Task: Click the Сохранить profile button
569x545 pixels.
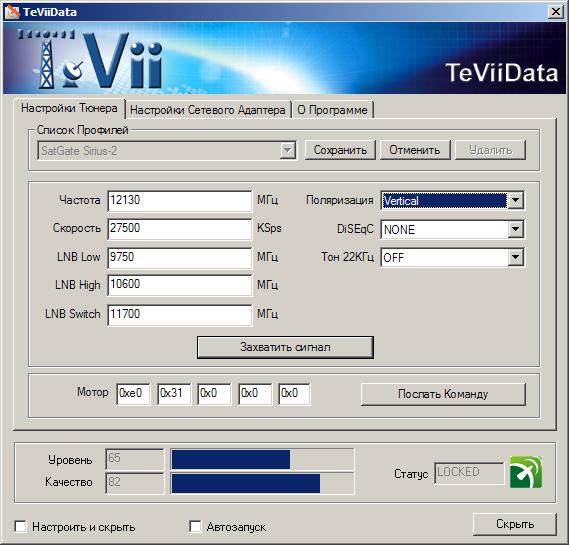Action: point(340,150)
